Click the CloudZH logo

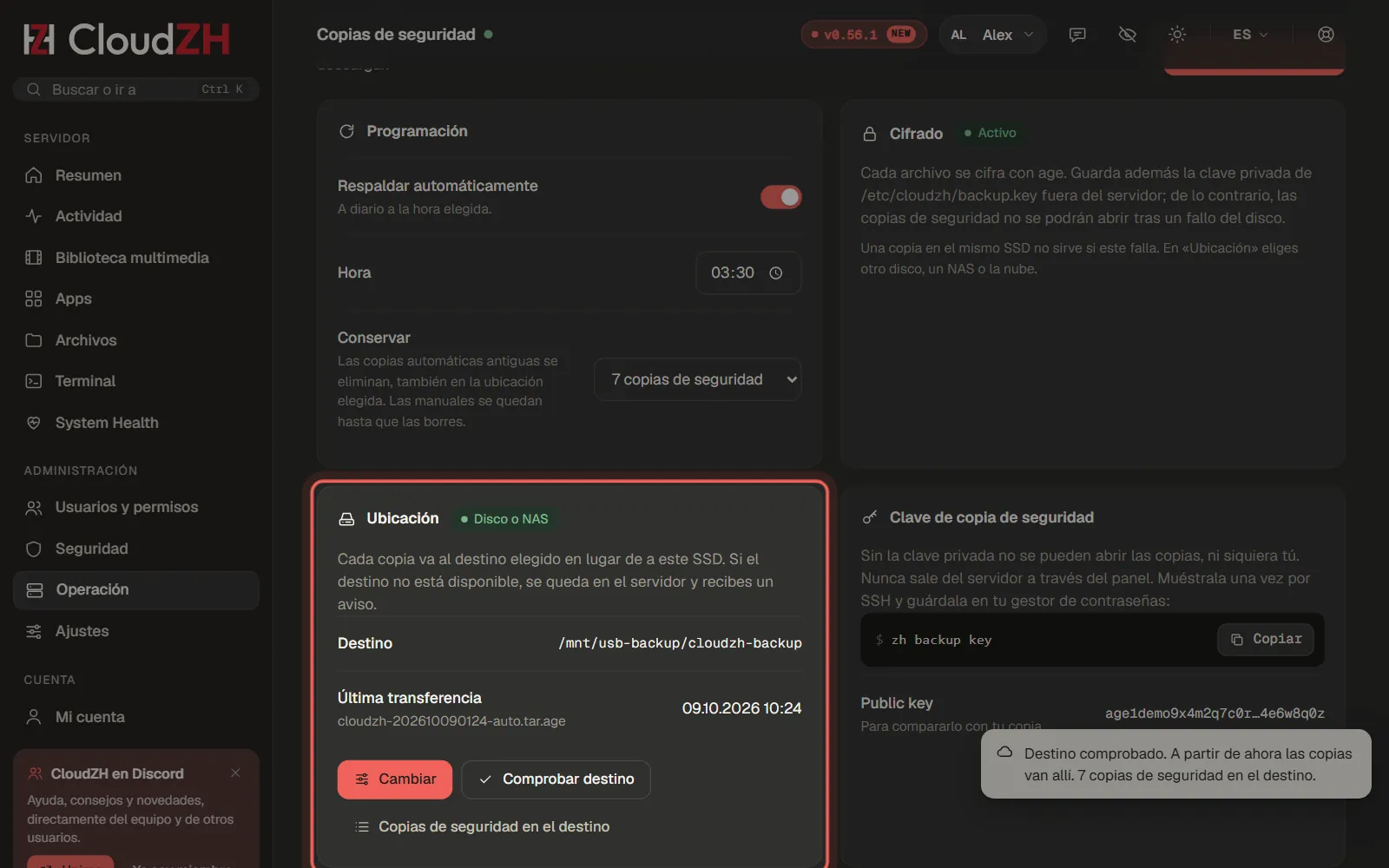pos(127,39)
